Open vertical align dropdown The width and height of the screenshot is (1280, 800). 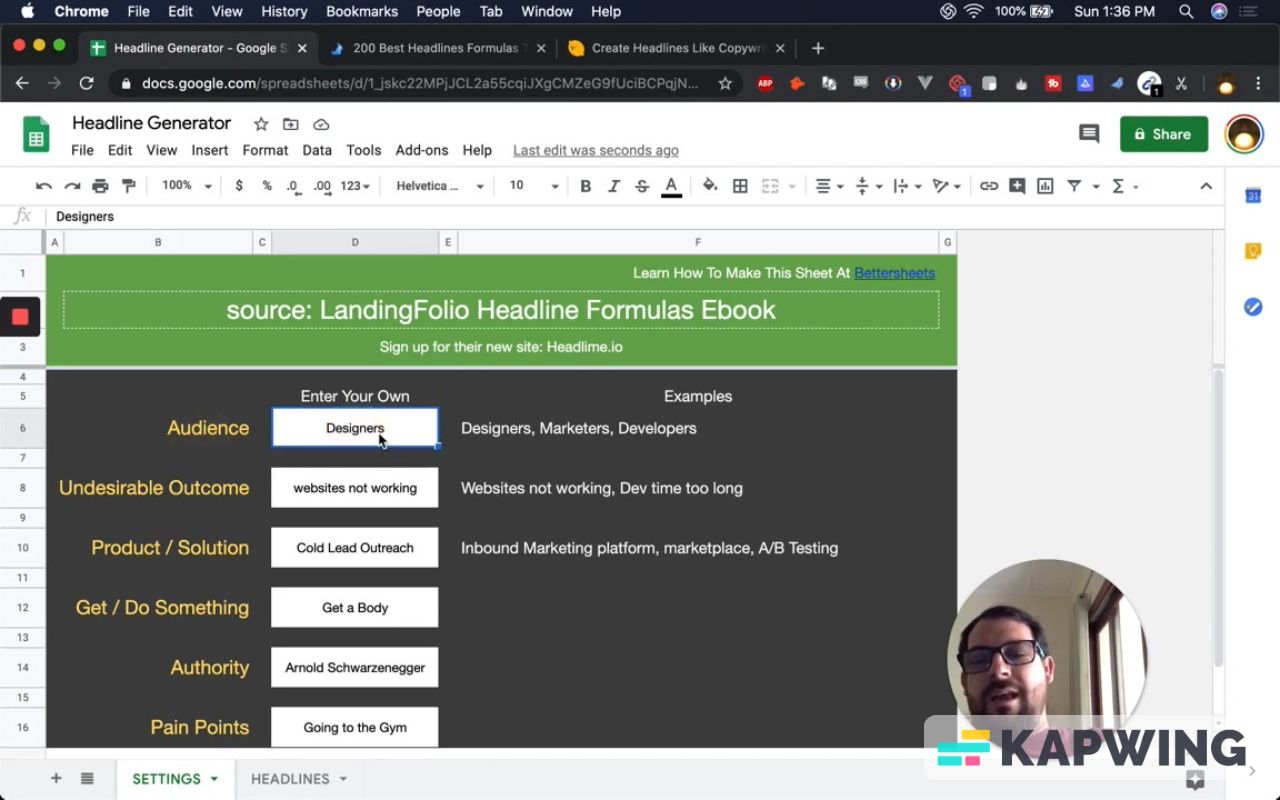click(868, 186)
